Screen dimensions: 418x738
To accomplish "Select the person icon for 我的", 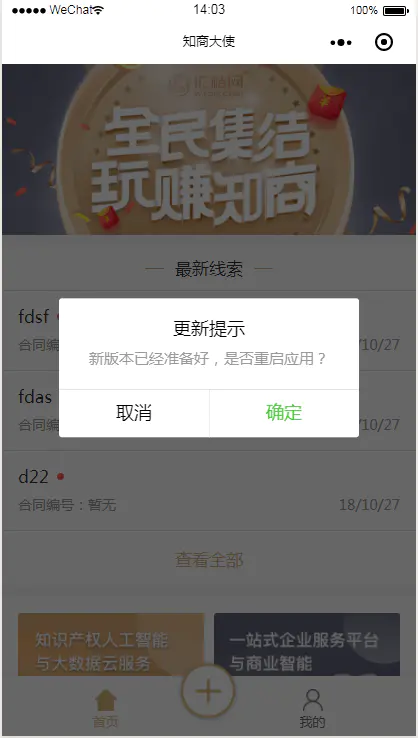I will pyautogui.click(x=313, y=700).
